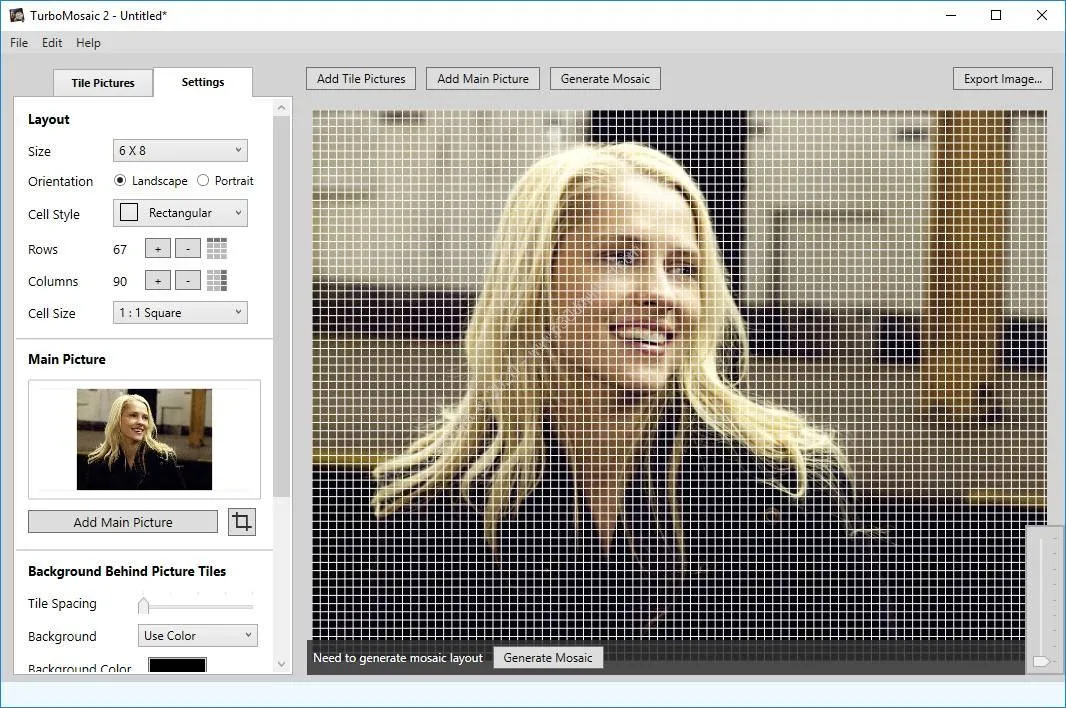Open the Cell Size 1:1 Square dropdown
Viewport: 1066px width, 708px height.
[x=180, y=313]
